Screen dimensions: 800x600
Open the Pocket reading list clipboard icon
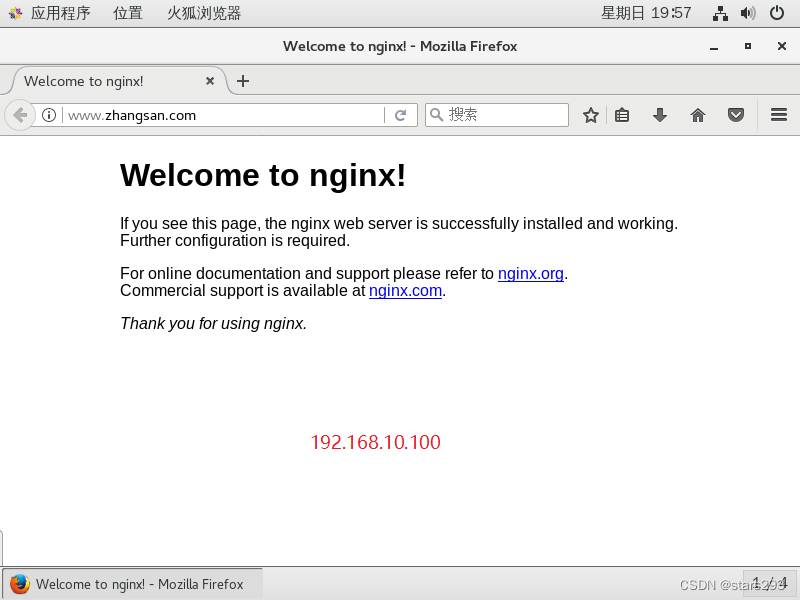pos(622,114)
